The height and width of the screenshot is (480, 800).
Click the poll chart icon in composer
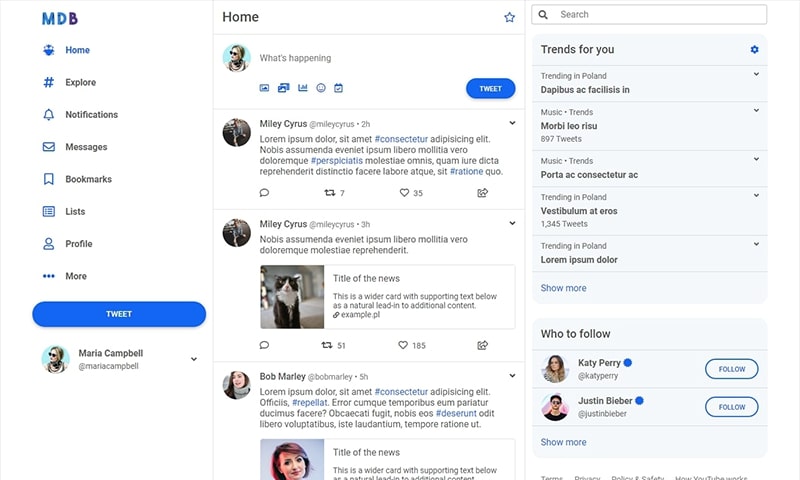point(303,88)
